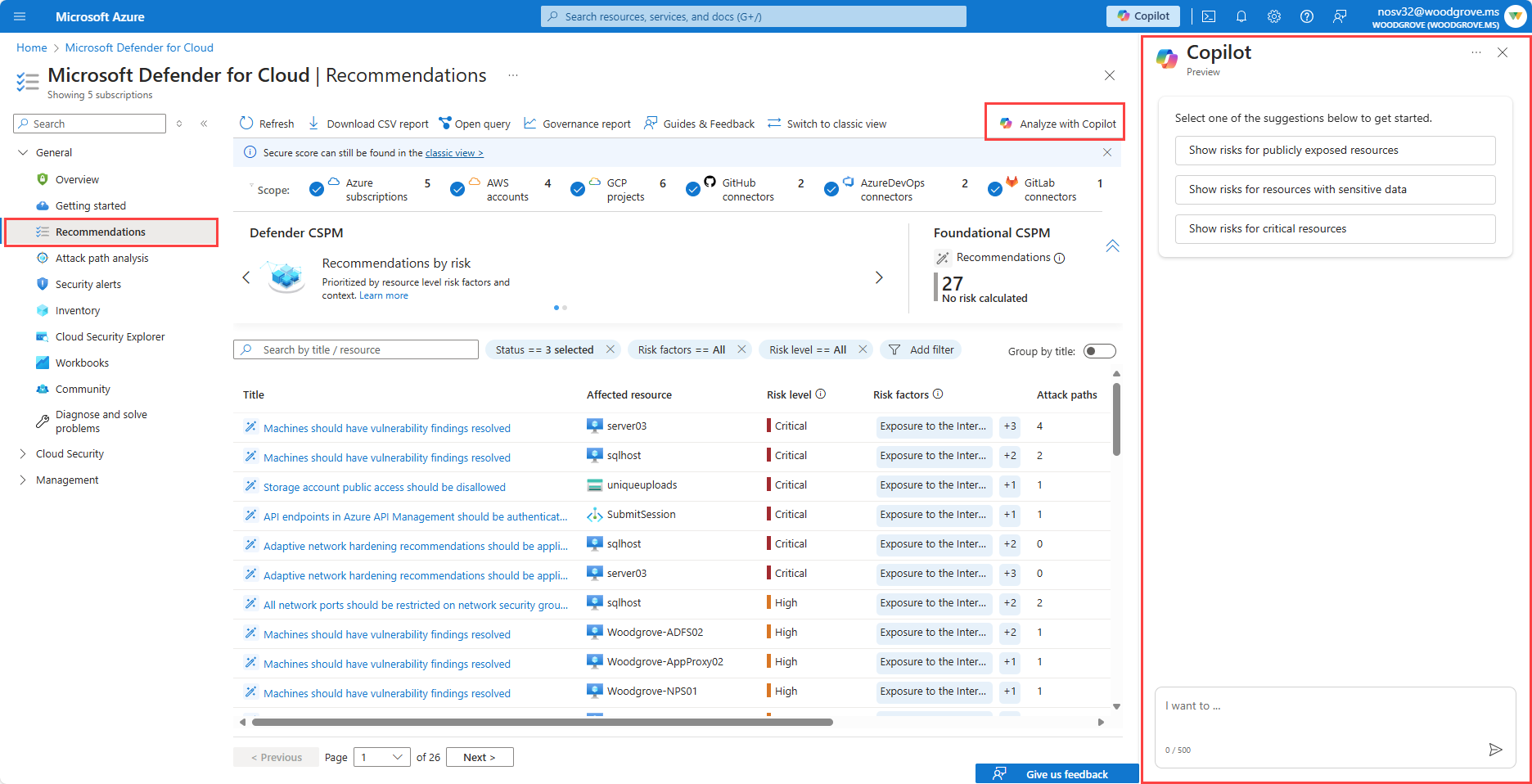Click the Copilot button in header

pos(1143,16)
